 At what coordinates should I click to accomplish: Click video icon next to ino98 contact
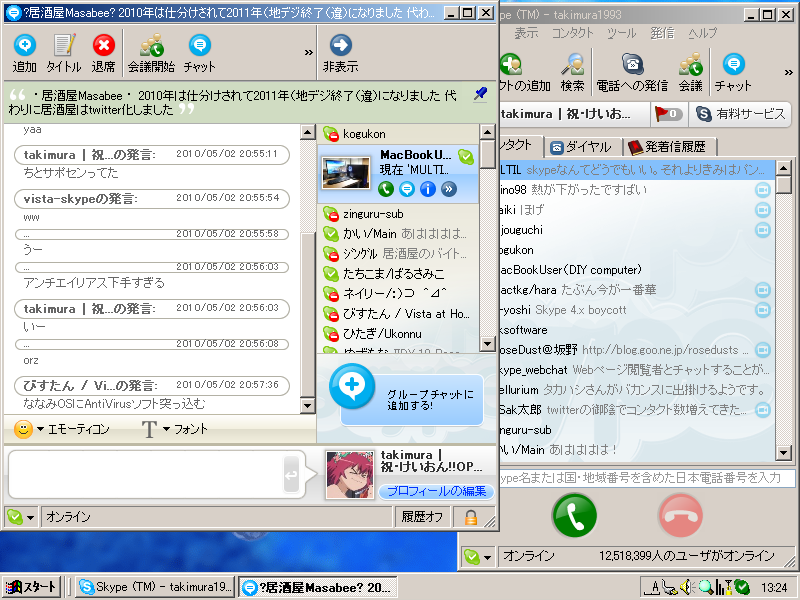click(763, 190)
